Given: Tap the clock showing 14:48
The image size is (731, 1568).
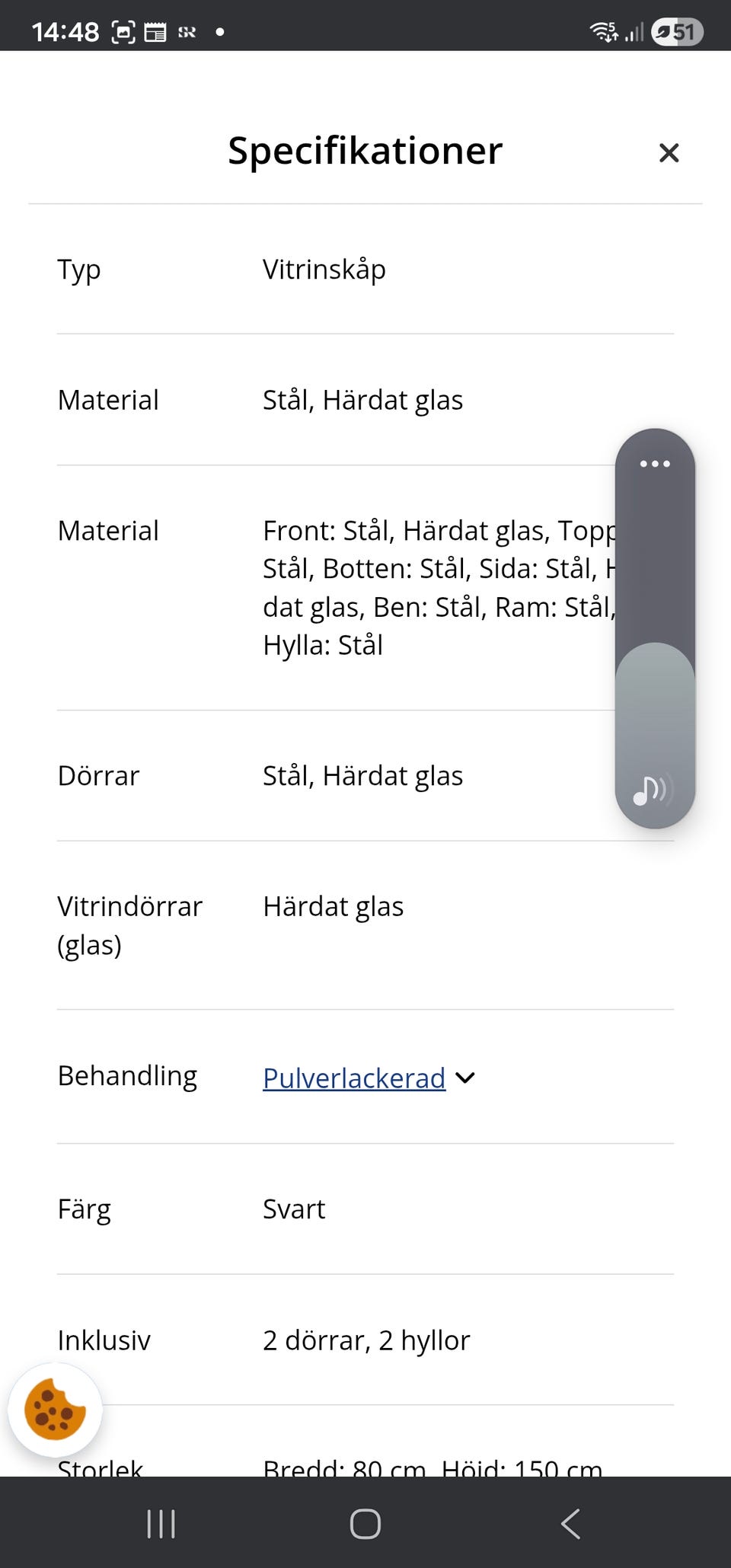Looking at the screenshot, I should tap(65, 32).
